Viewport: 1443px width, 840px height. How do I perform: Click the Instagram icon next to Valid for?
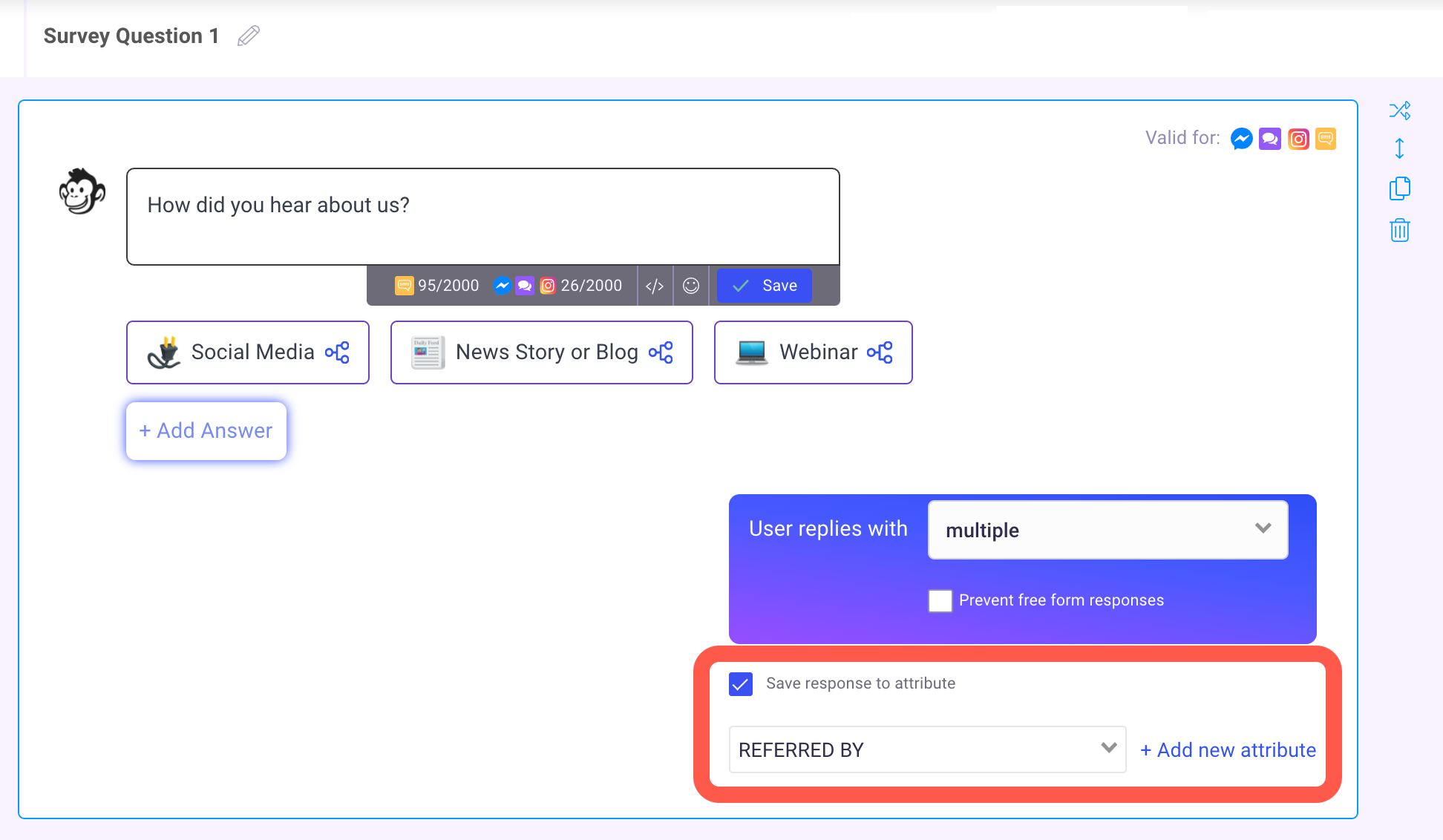pos(1298,139)
